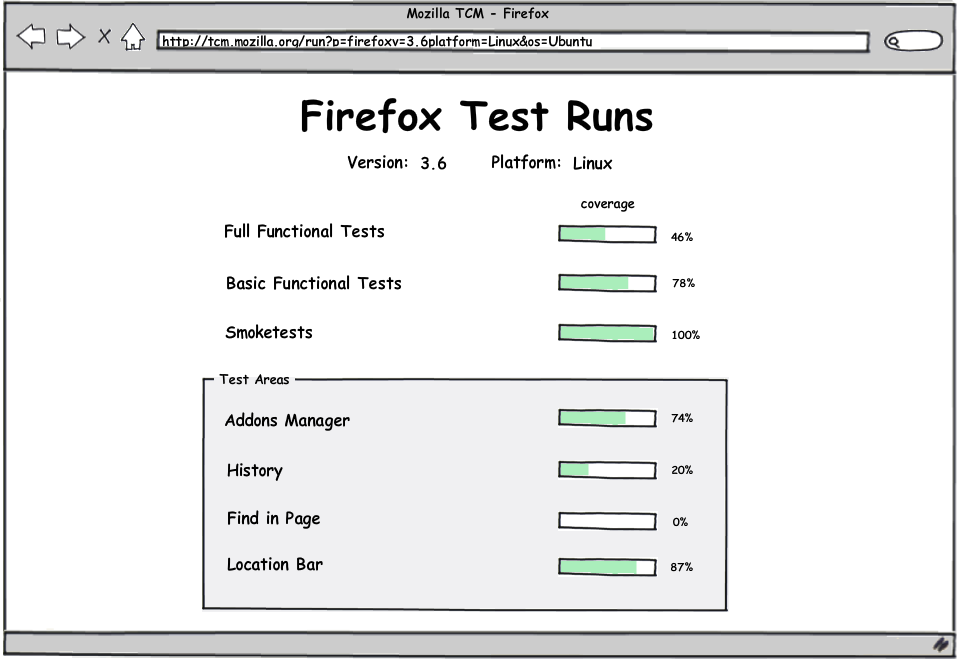Open Addons Manager test area
Image resolution: width=957 pixels, height=659 pixels.
(x=287, y=420)
